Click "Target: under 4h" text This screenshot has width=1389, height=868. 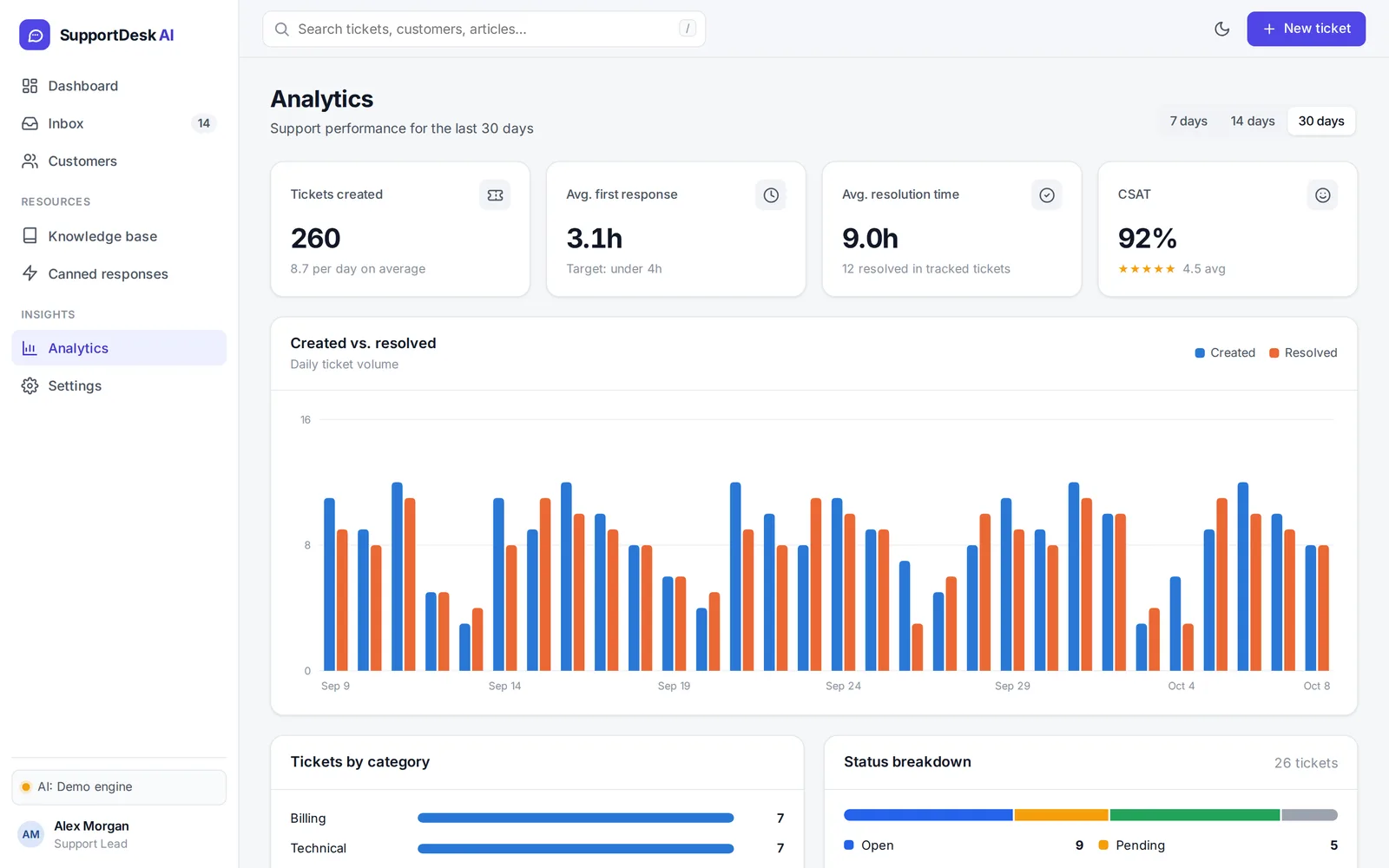pyautogui.click(x=614, y=269)
